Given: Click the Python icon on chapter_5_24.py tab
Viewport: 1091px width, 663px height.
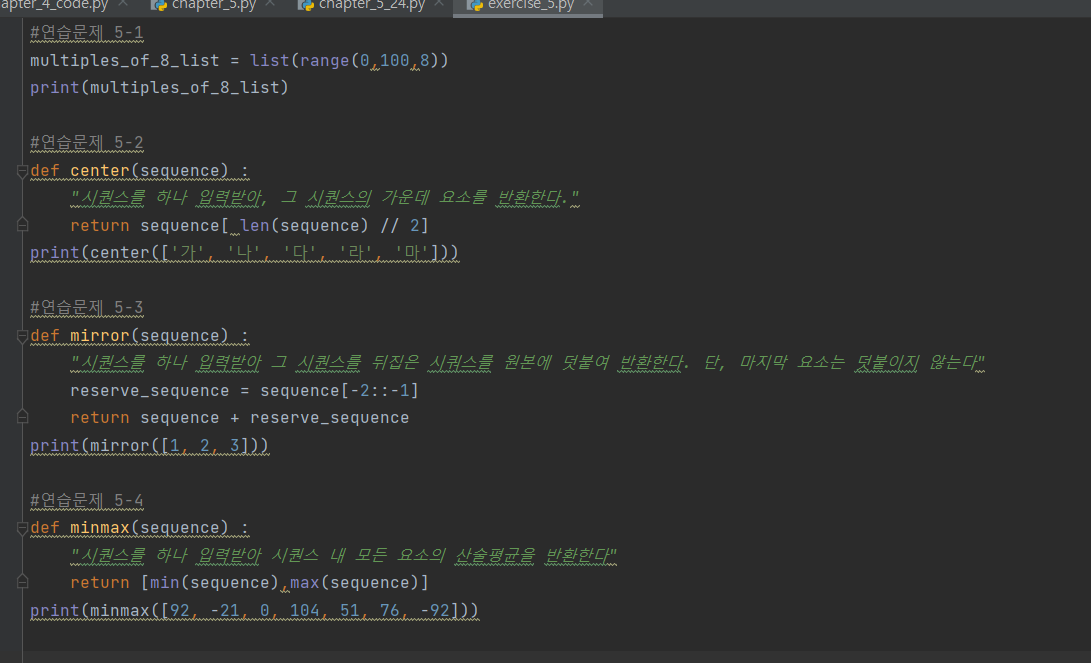Looking at the screenshot, I should tap(306, 6).
